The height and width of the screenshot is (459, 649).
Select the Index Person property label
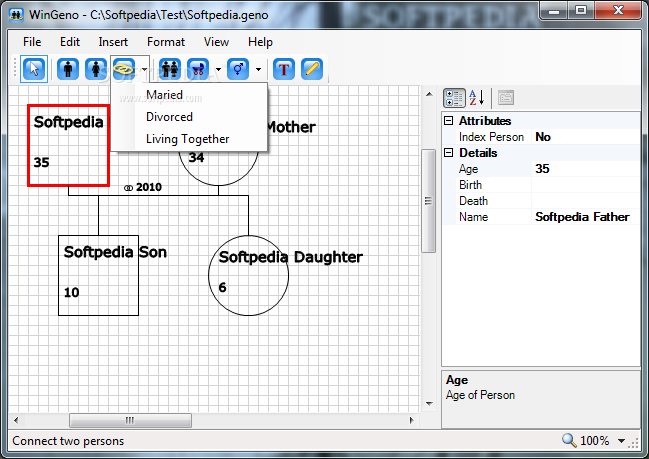point(491,137)
